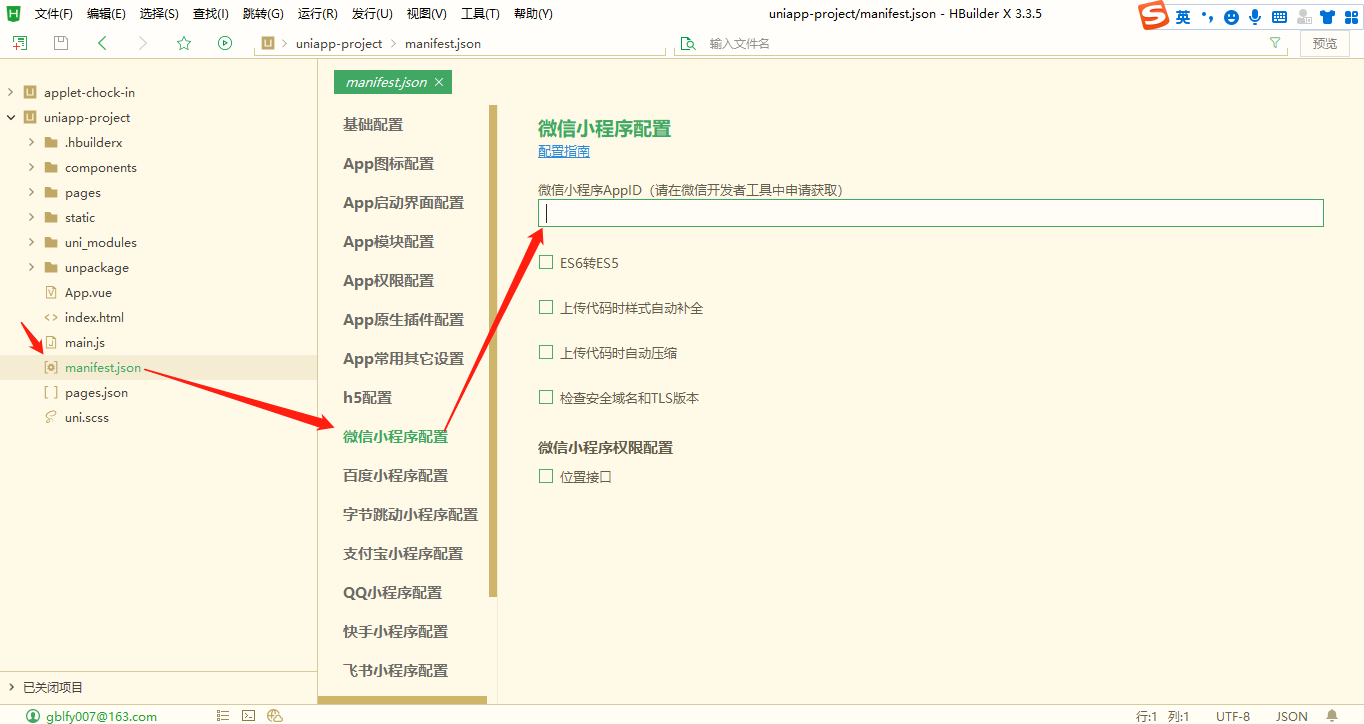Close the manifest.json tab
This screenshot has height=724, width=1364.
tap(438, 82)
